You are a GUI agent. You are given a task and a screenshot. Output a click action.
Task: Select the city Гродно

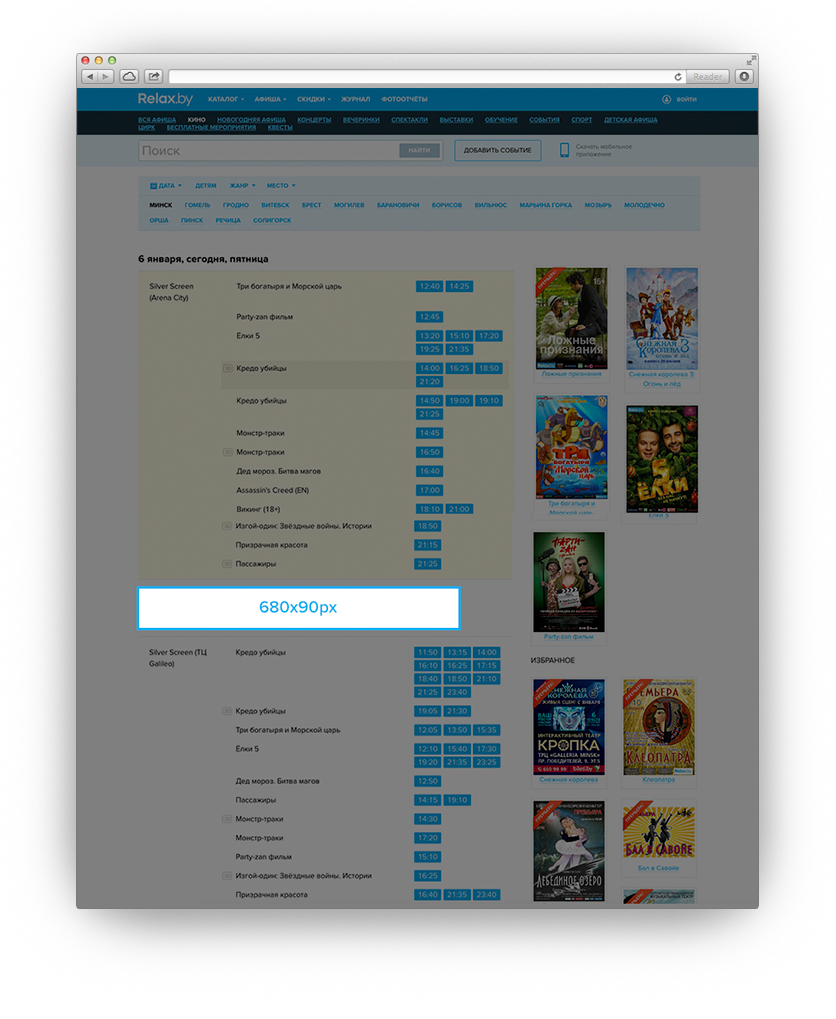[x=235, y=205]
